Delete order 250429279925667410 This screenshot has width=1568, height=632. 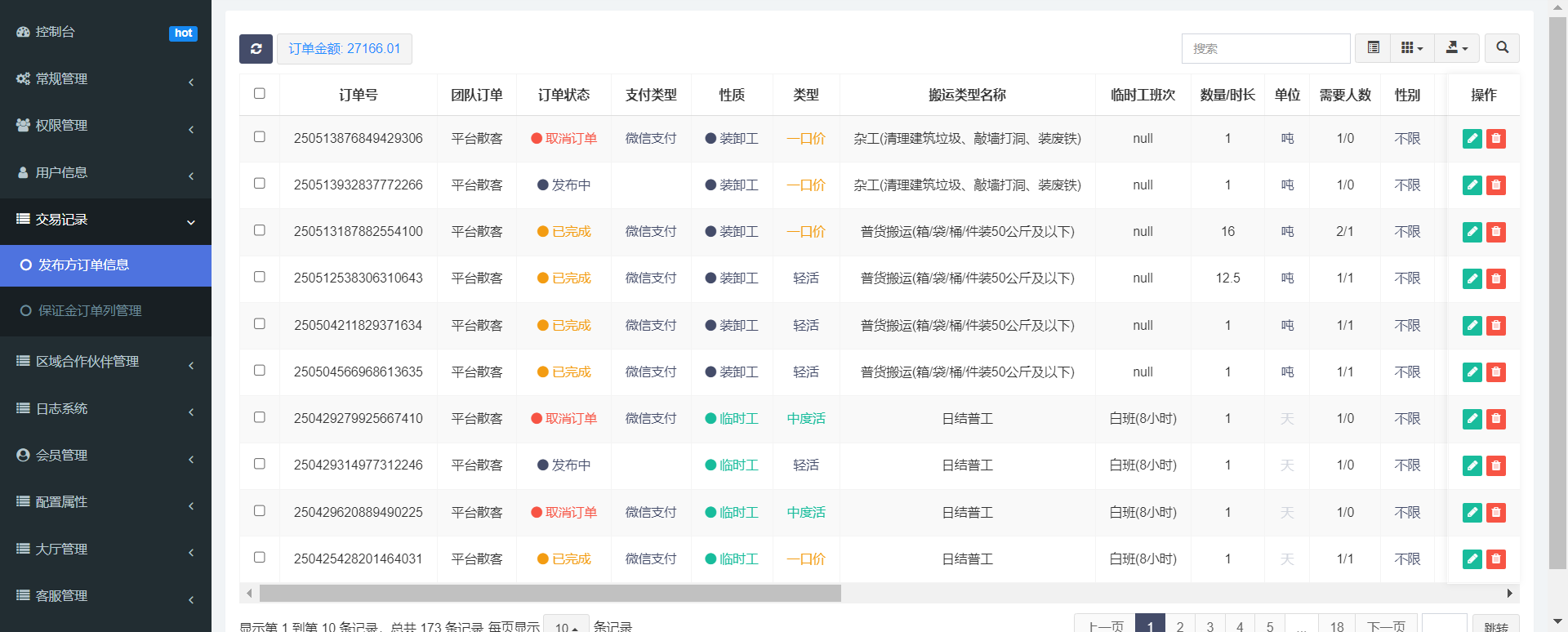[1496, 419]
